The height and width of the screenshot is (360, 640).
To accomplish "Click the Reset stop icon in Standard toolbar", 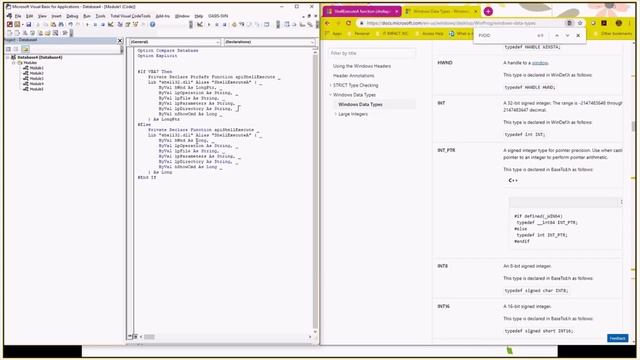I will click(x=102, y=24).
